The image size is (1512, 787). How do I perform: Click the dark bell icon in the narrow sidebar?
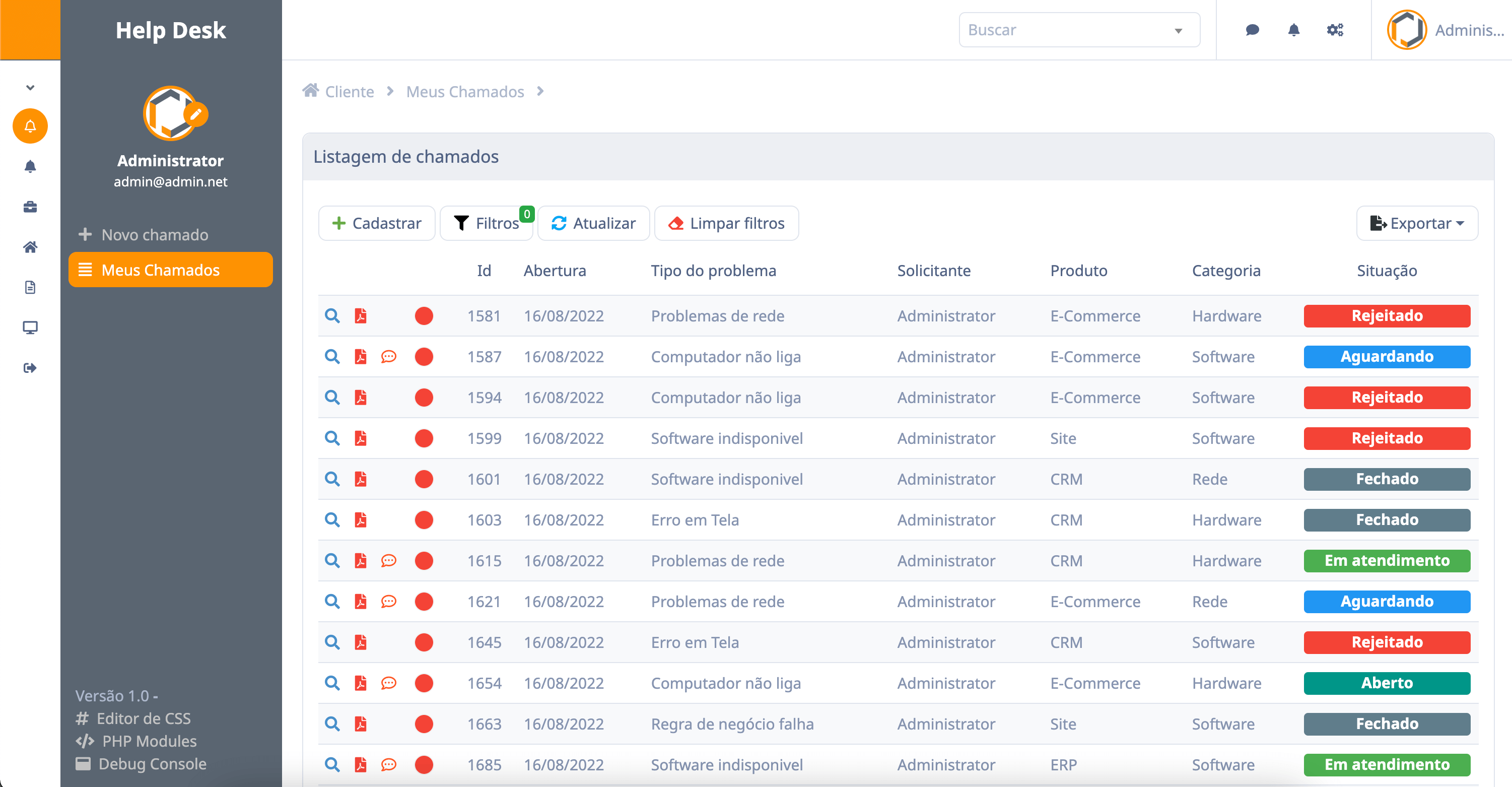[30, 166]
